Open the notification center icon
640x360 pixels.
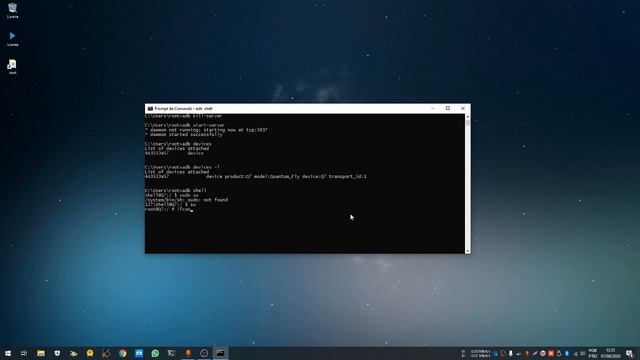[x=629, y=353]
